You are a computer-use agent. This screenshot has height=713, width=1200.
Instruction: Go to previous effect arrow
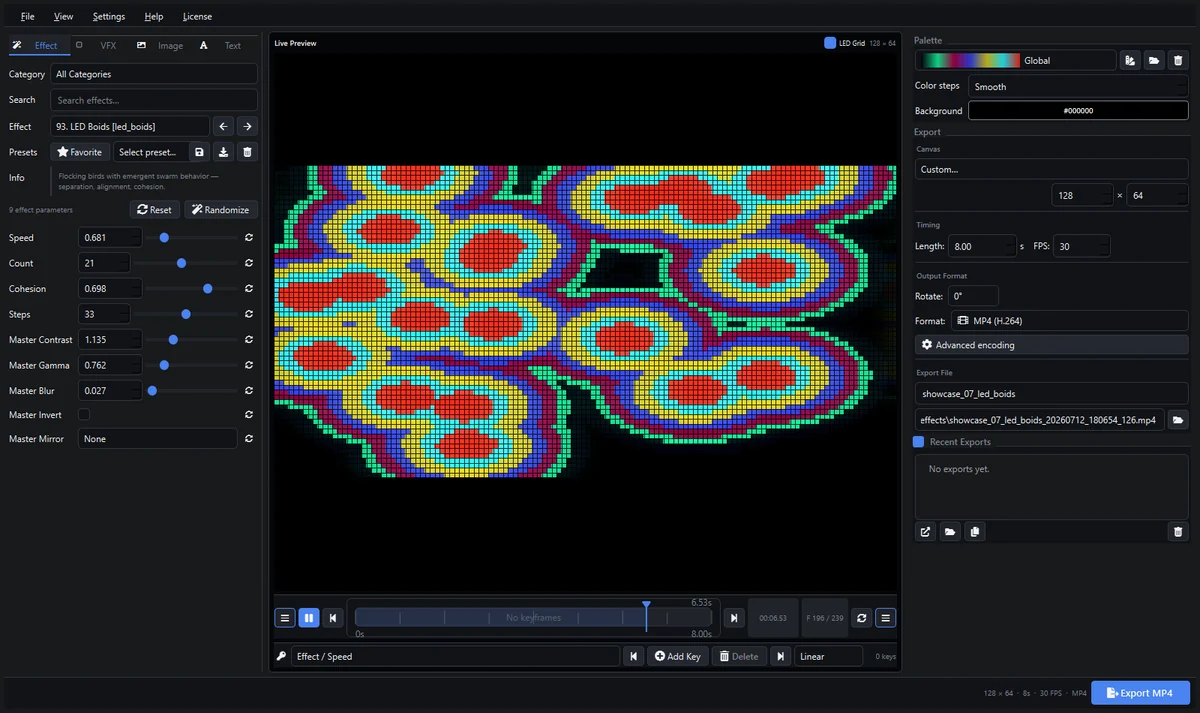[224, 126]
